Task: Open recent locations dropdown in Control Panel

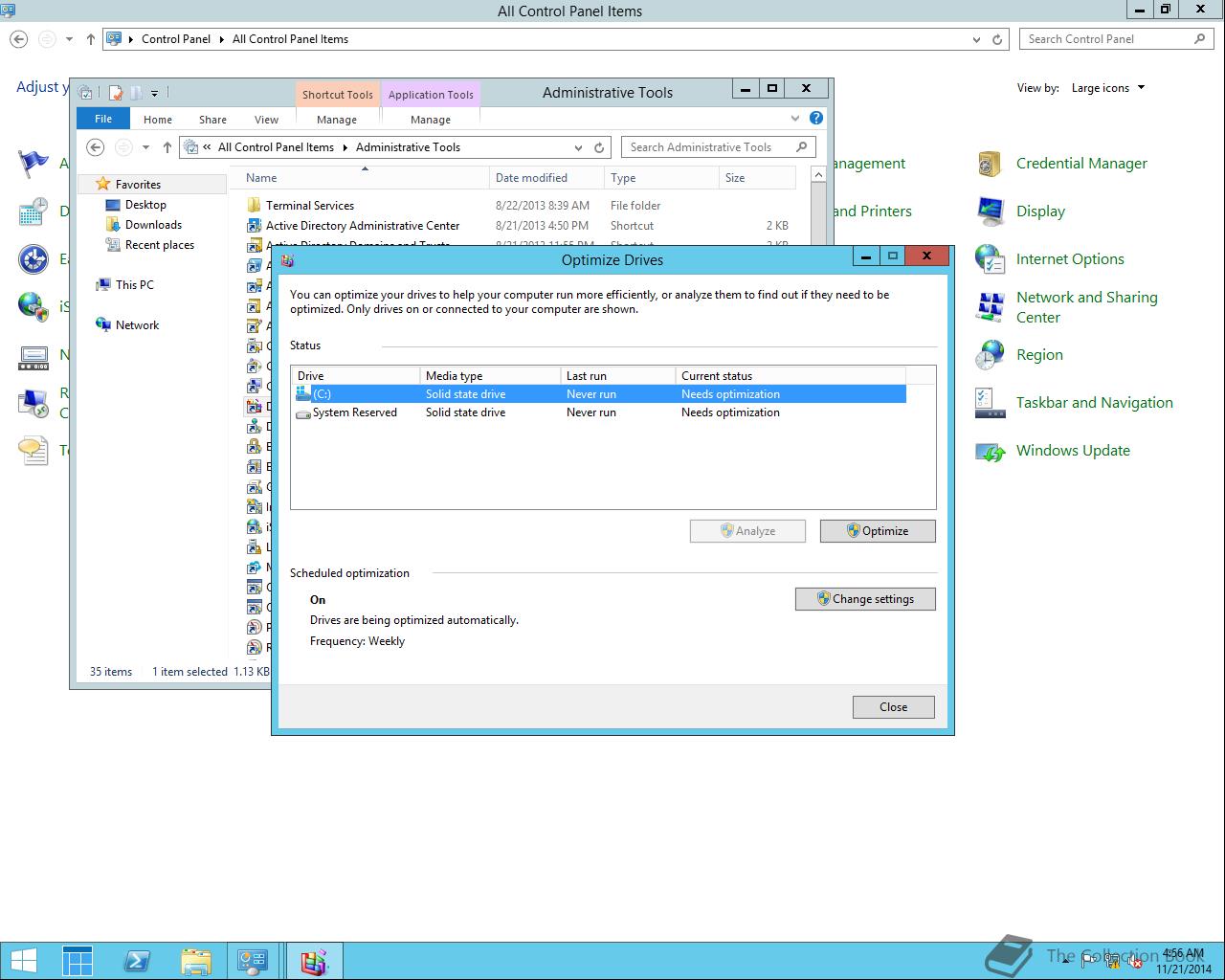Action: [x=69, y=39]
